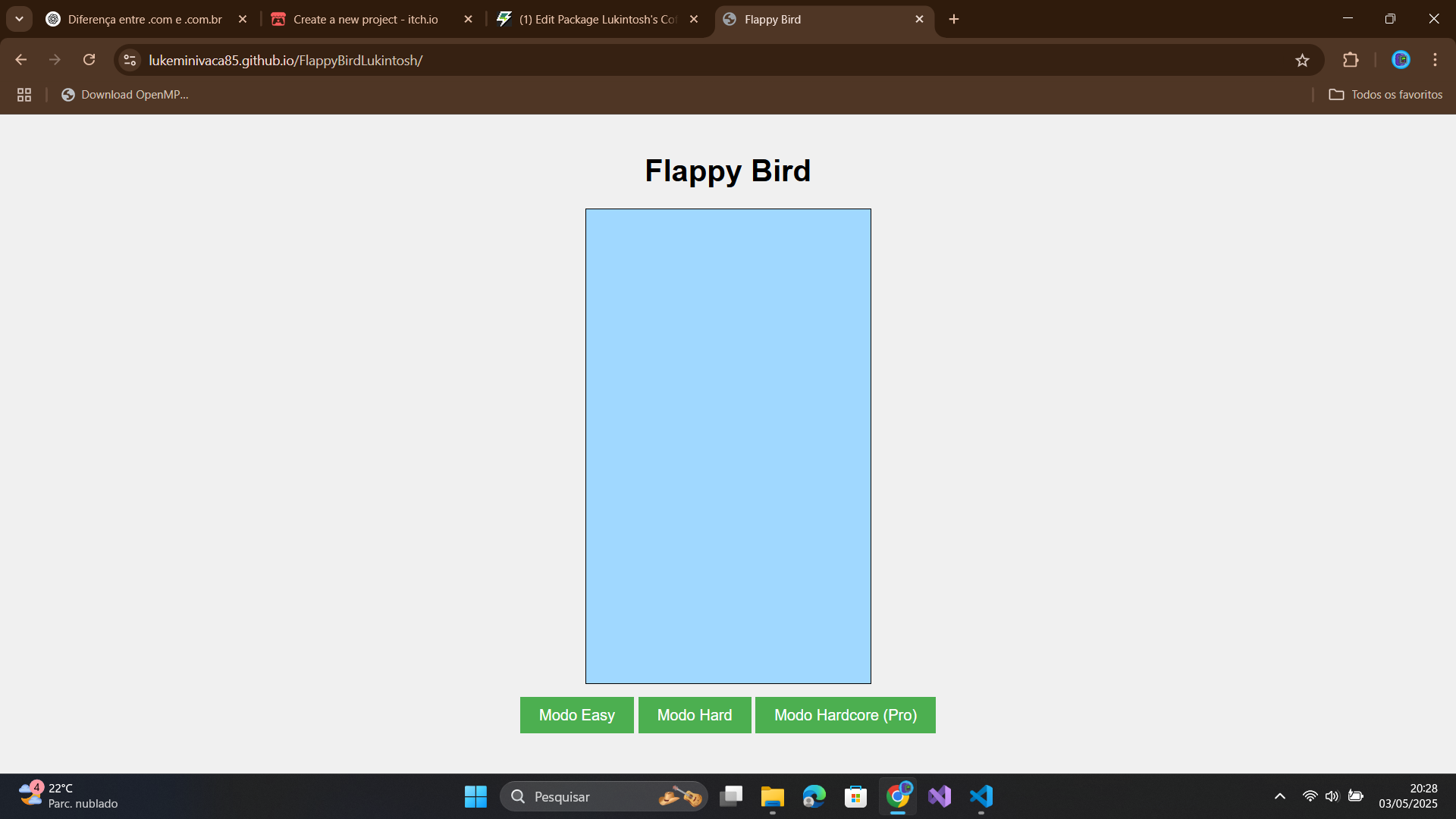Open Microsoft Store from the taskbar
1456x819 pixels.
[x=855, y=796]
